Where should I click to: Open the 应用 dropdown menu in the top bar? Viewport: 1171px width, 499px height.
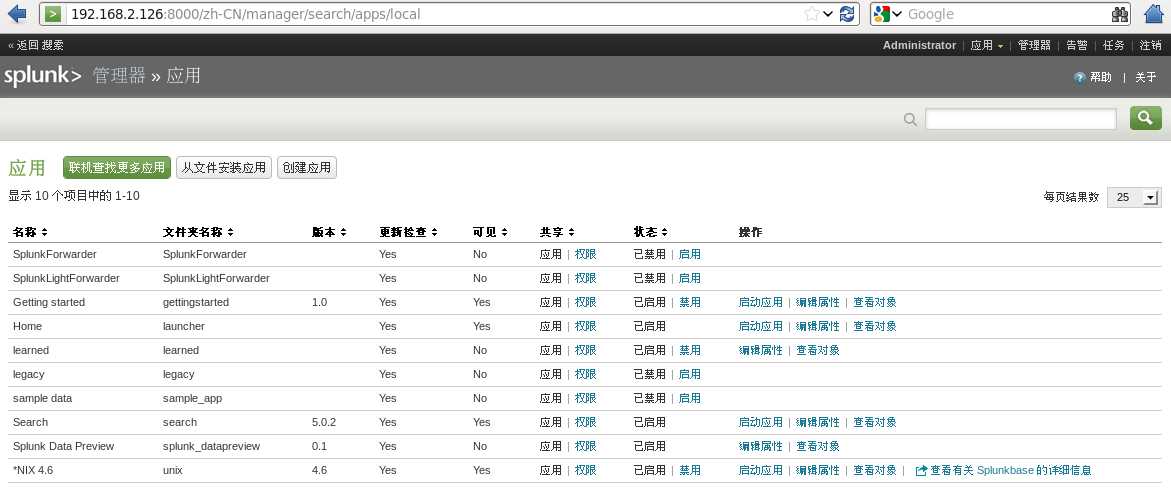point(987,46)
